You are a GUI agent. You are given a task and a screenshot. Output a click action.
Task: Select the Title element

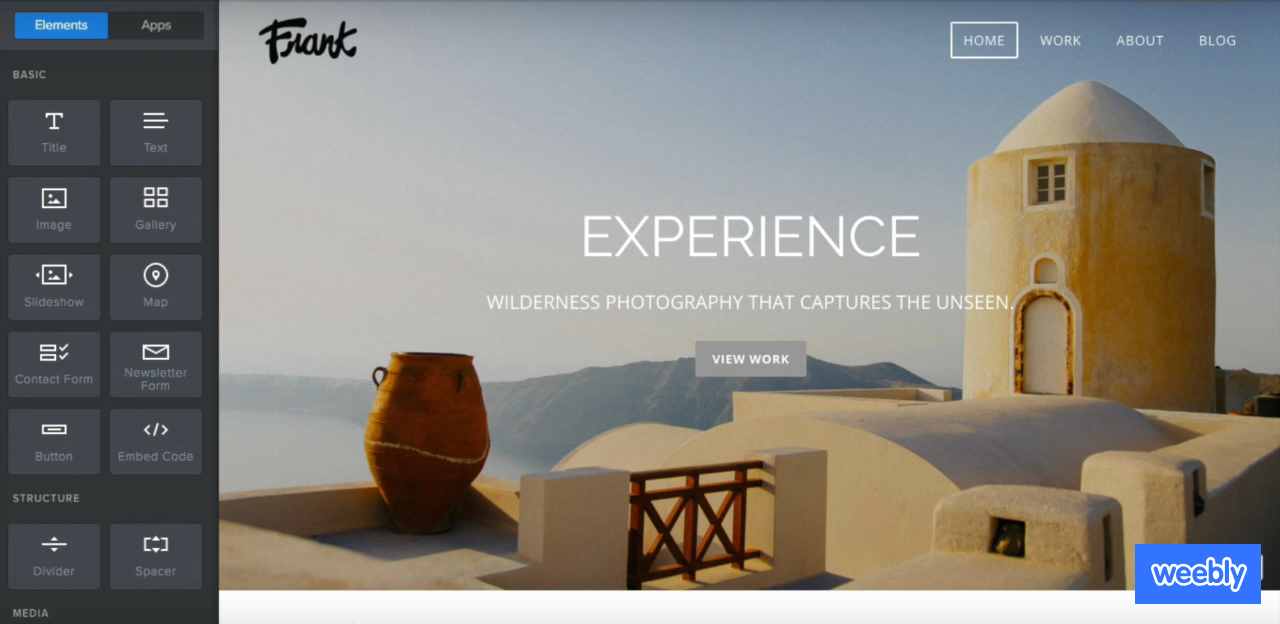click(x=54, y=132)
